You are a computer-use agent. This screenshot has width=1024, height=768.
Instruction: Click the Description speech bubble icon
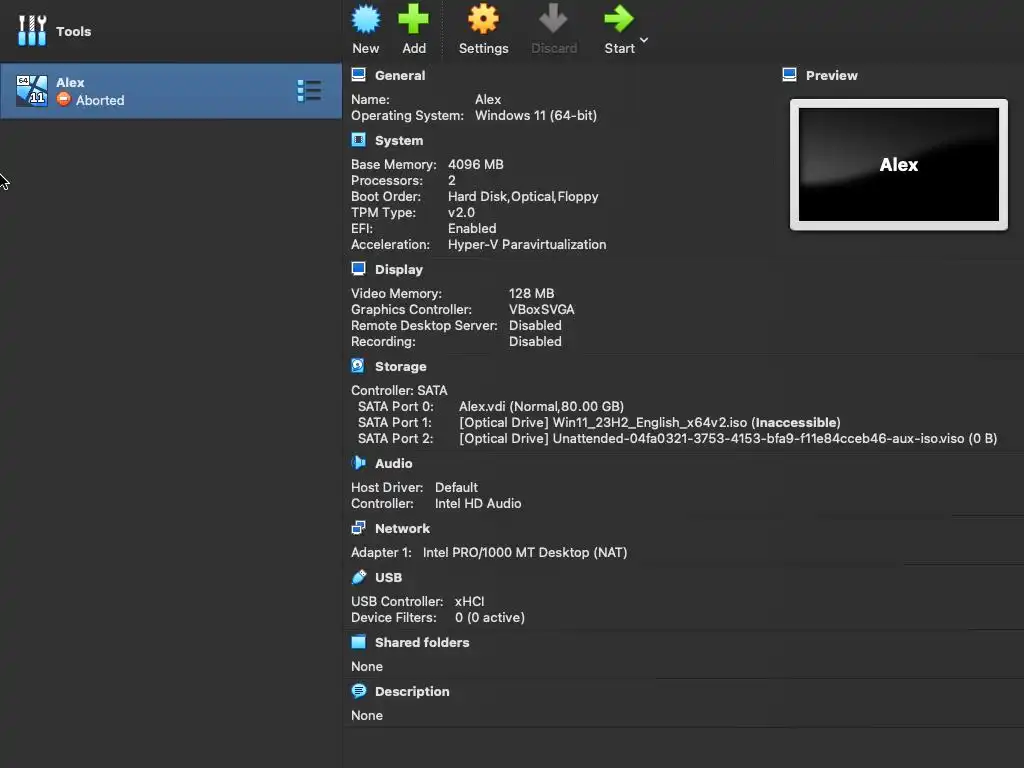[x=359, y=690]
